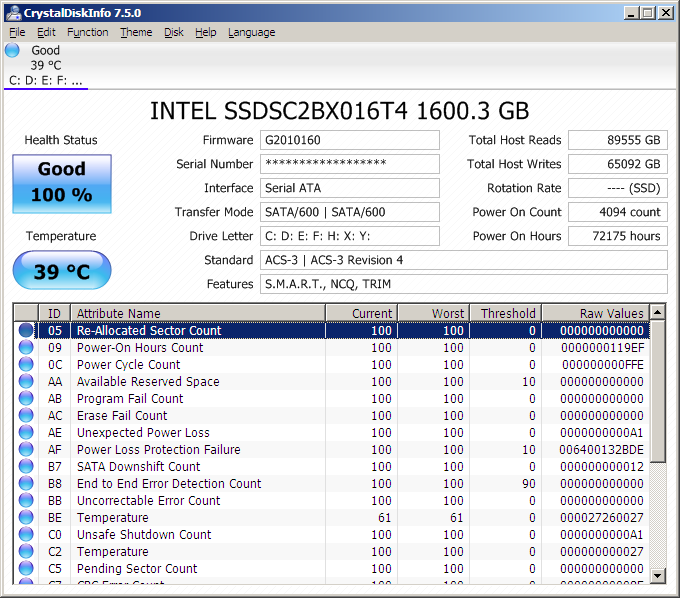Click the status orb next to Uncorrectable Error Count
This screenshot has width=680, height=598.
(26, 501)
